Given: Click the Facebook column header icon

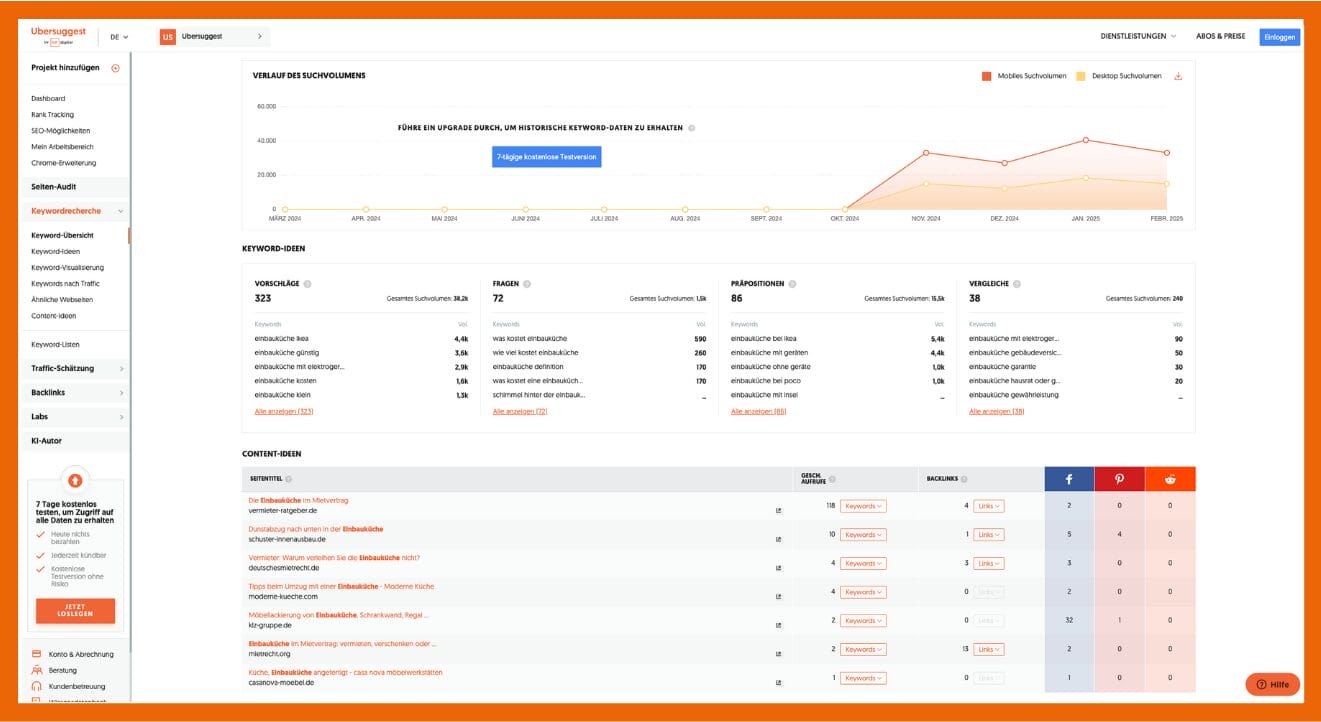Looking at the screenshot, I should pyautogui.click(x=1069, y=479).
